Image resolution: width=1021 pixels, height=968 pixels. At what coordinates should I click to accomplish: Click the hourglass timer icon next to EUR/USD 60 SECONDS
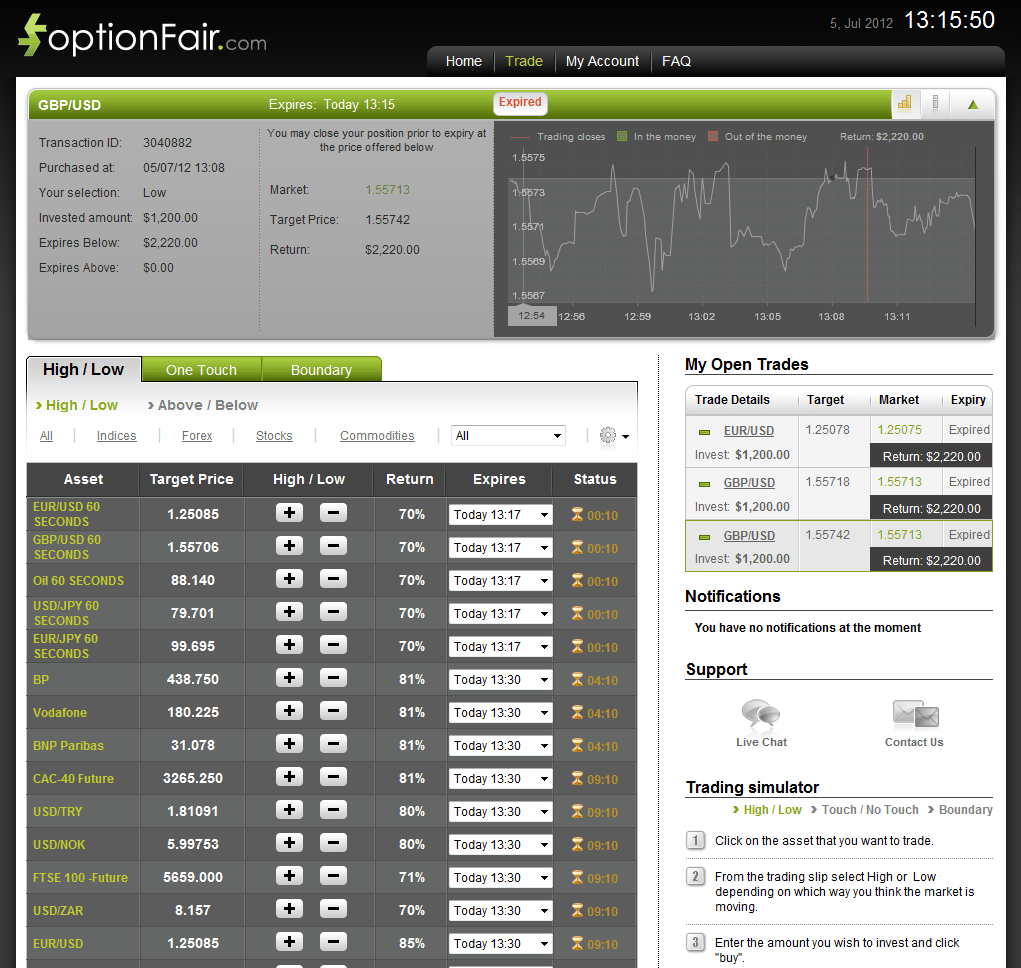(x=579, y=513)
